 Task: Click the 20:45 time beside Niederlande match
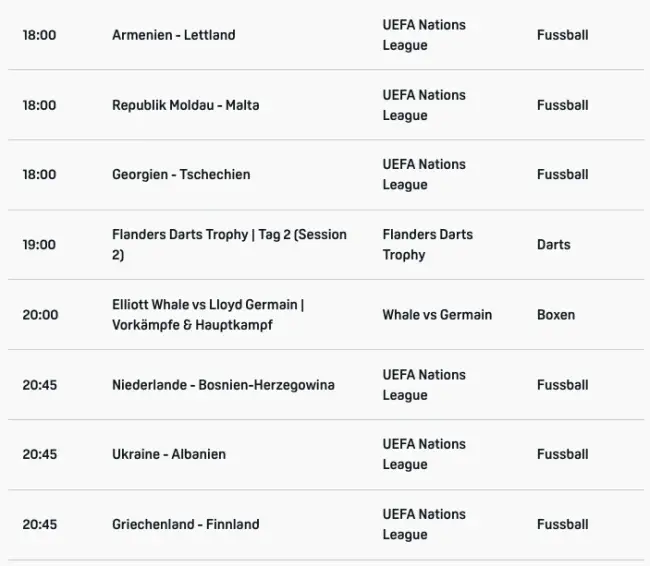pyautogui.click(x=40, y=385)
